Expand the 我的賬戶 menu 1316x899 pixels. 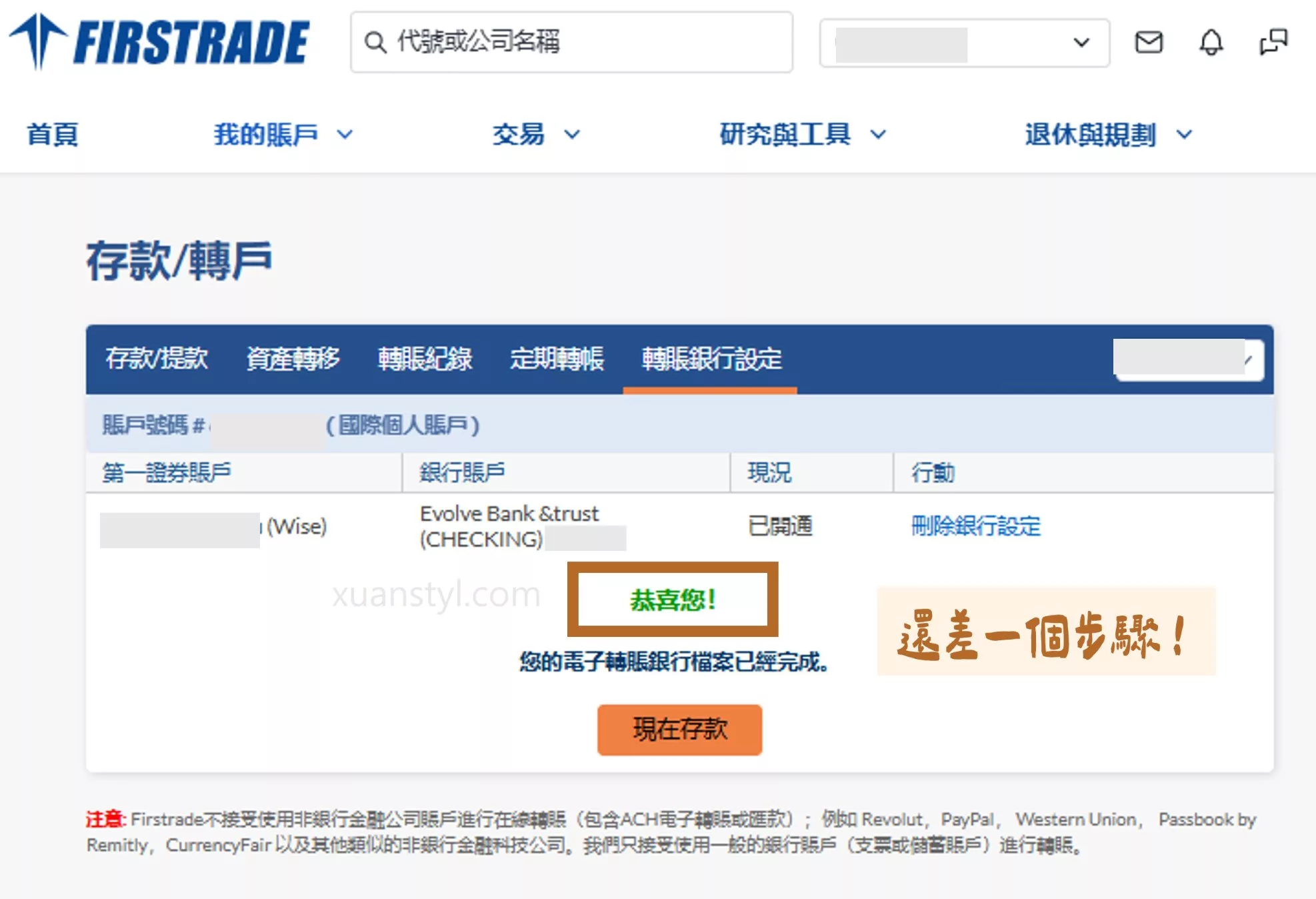(x=283, y=134)
